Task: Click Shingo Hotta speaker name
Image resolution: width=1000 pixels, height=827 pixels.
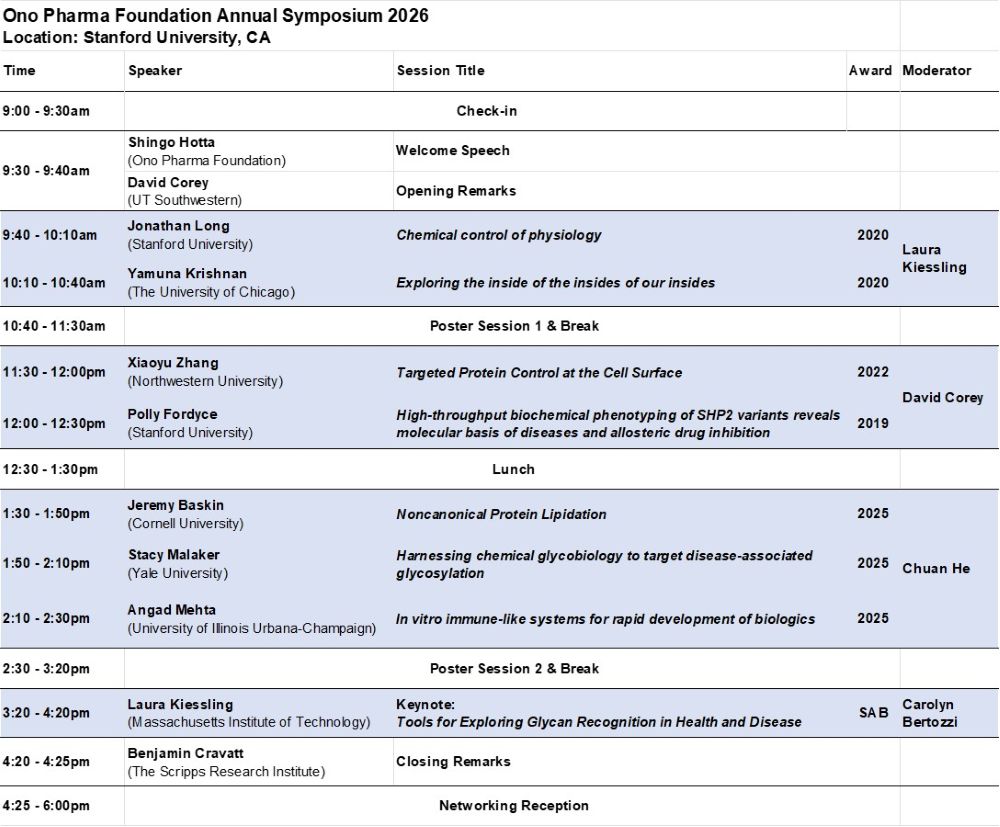Action: (171, 143)
